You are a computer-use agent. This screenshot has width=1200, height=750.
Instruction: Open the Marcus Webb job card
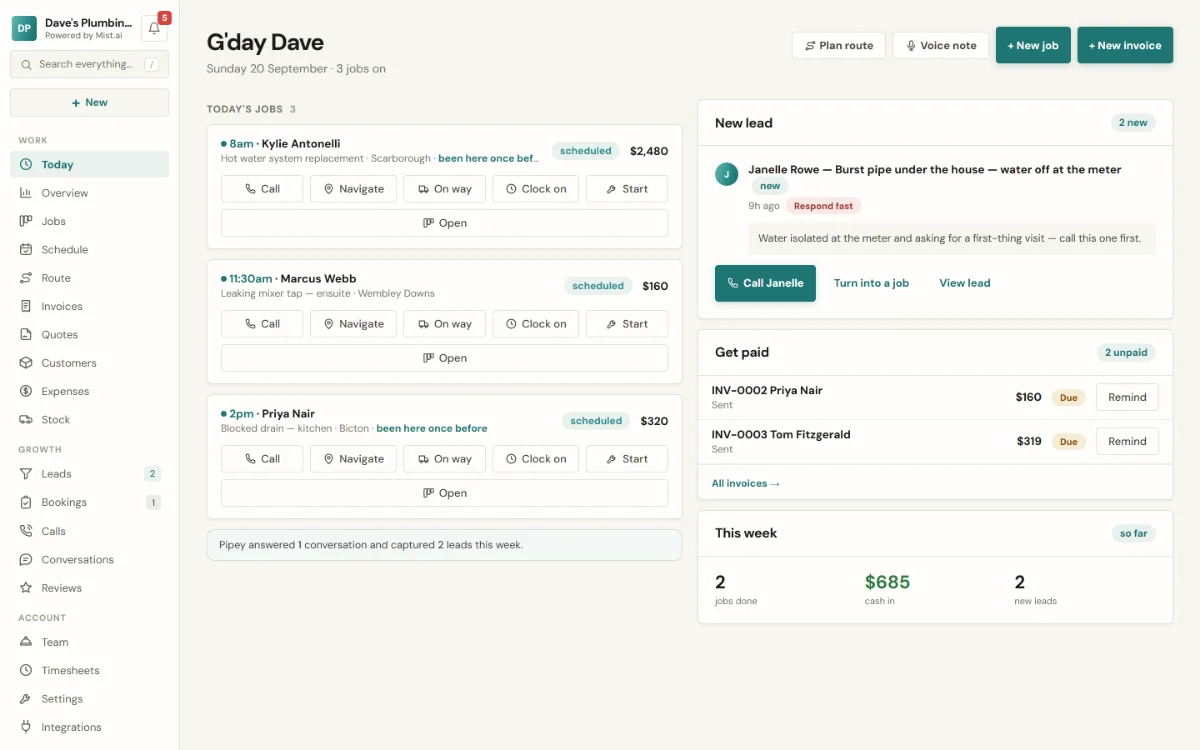(x=444, y=358)
